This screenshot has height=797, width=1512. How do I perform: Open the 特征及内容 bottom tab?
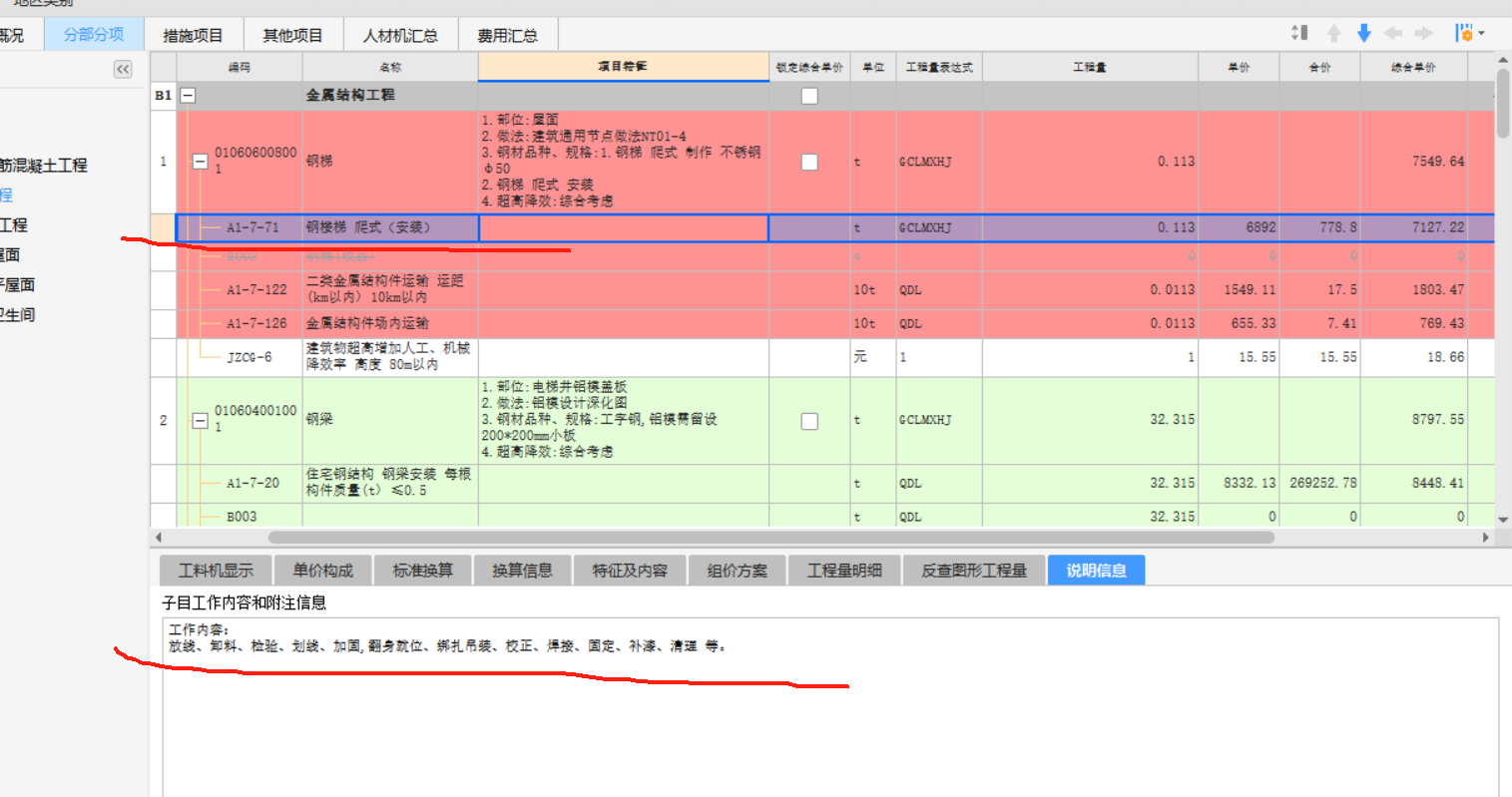(x=629, y=571)
